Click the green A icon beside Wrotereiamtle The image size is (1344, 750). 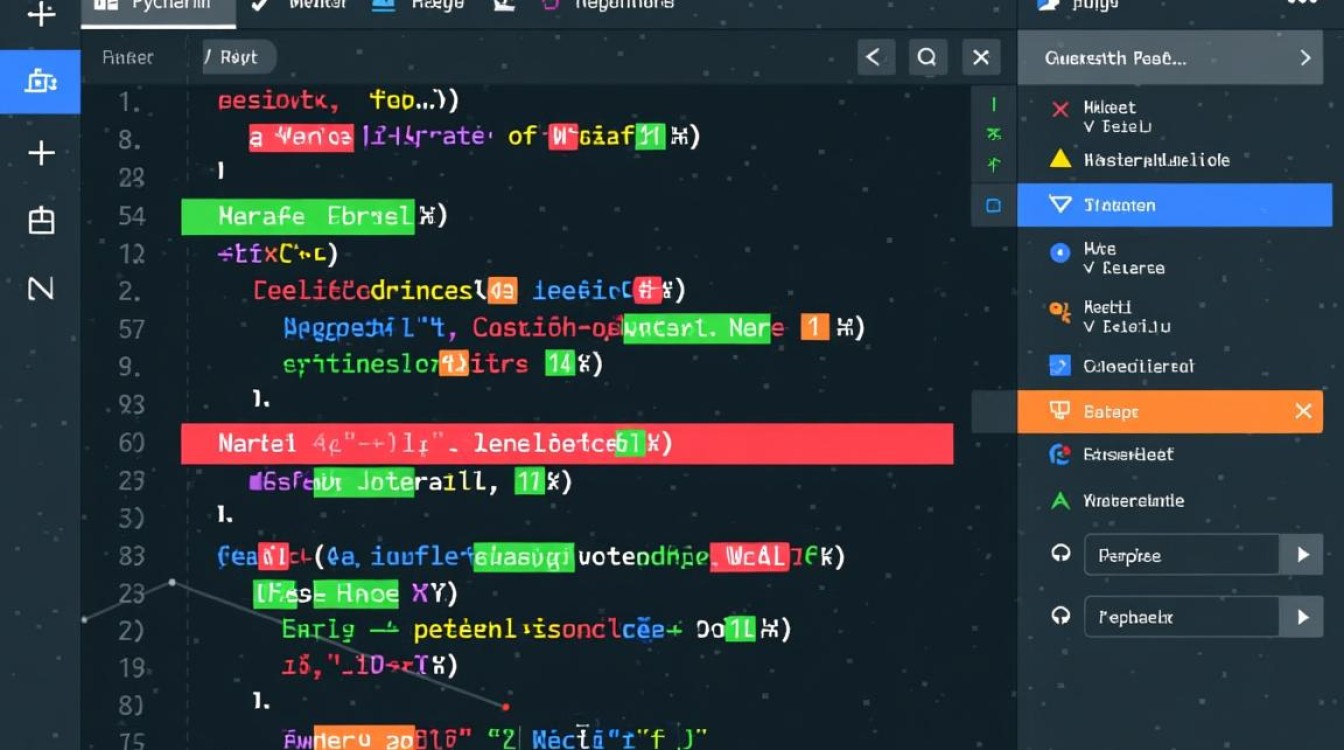(x=1060, y=500)
